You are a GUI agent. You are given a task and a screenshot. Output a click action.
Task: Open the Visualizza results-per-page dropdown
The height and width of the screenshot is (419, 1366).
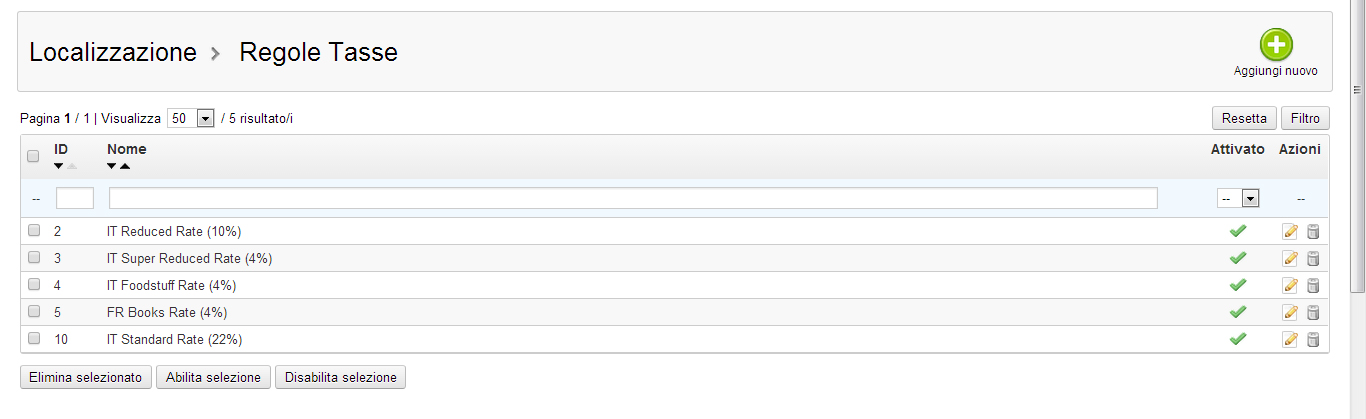(x=191, y=118)
